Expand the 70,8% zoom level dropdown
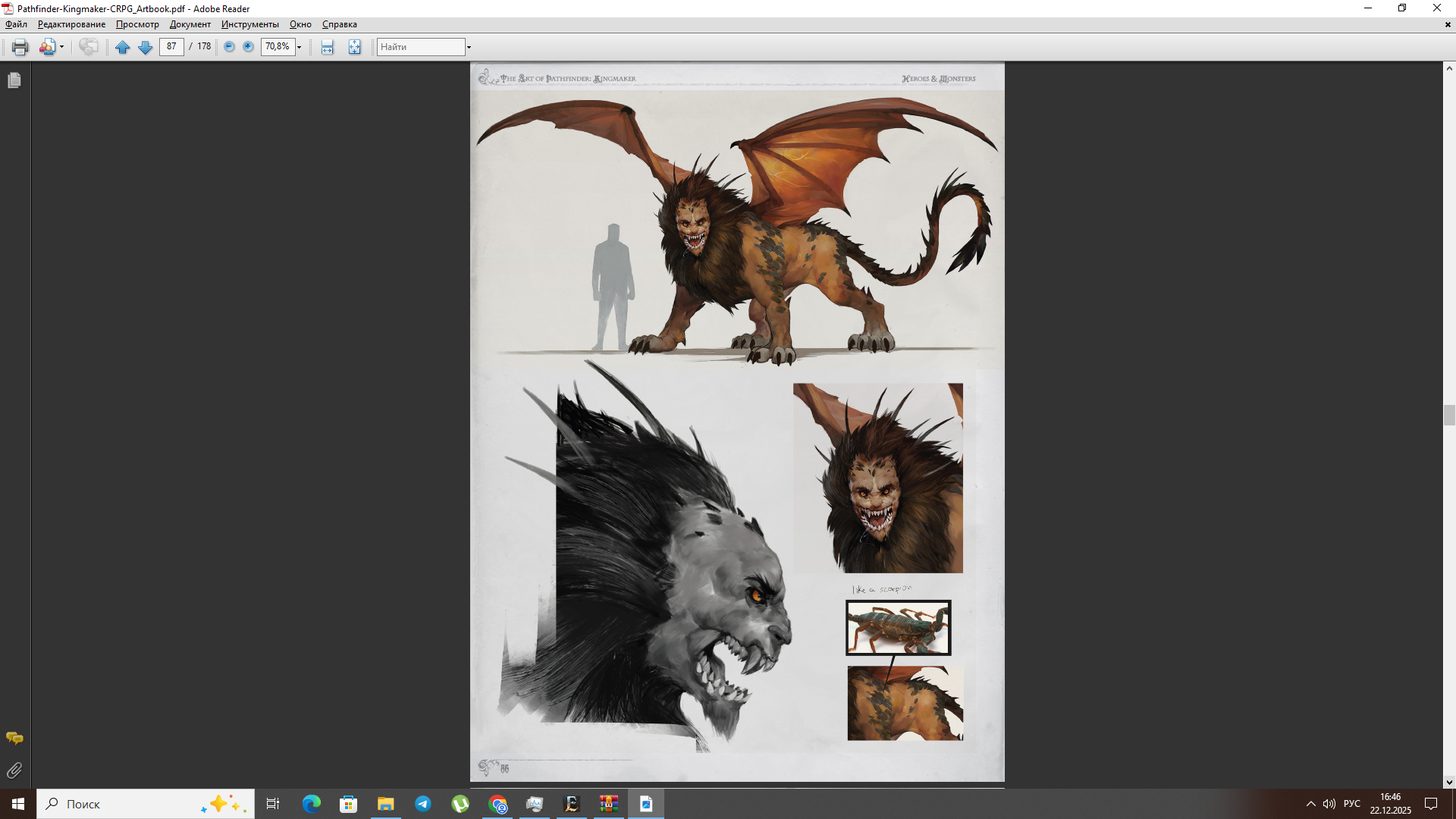This screenshot has width=1456, height=819. pos(300,47)
